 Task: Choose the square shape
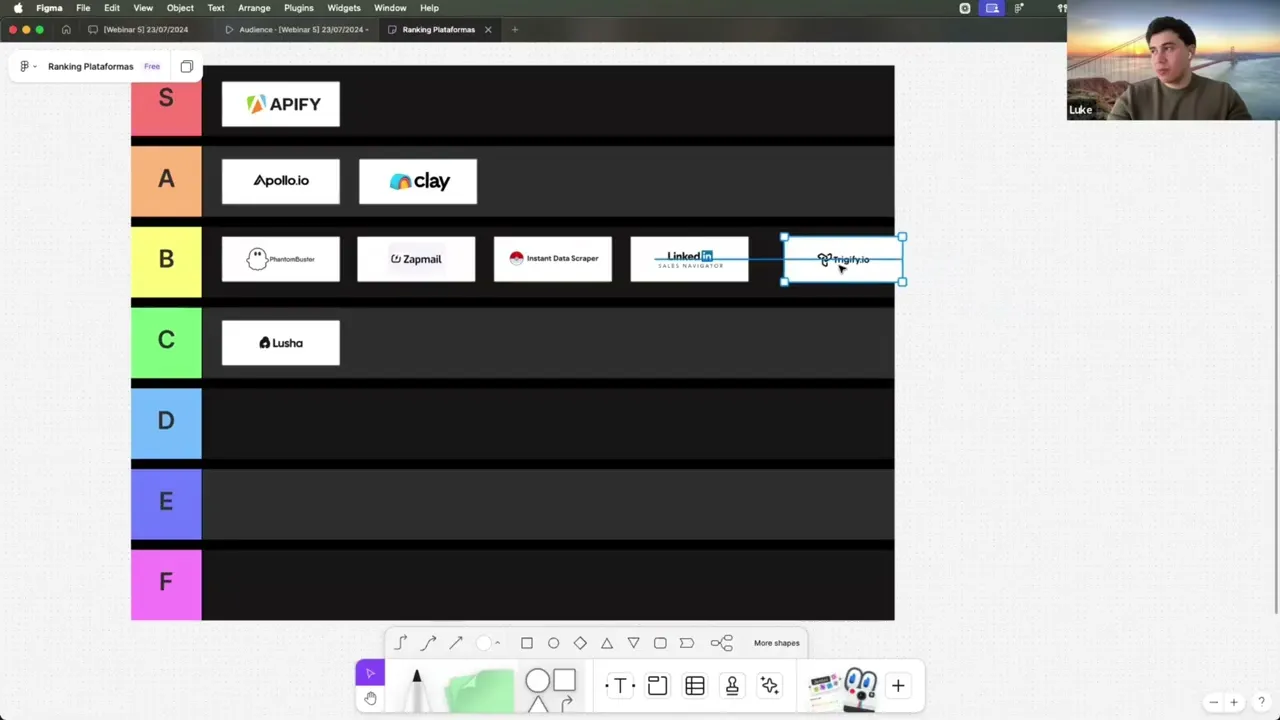tap(527, 643)
